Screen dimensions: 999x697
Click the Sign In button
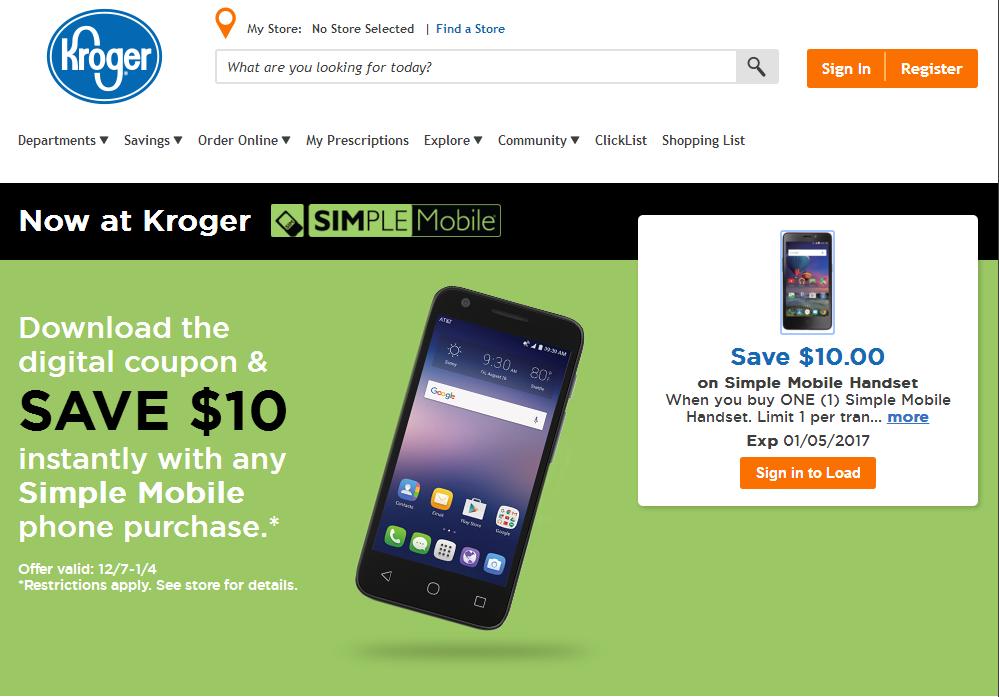845,68
